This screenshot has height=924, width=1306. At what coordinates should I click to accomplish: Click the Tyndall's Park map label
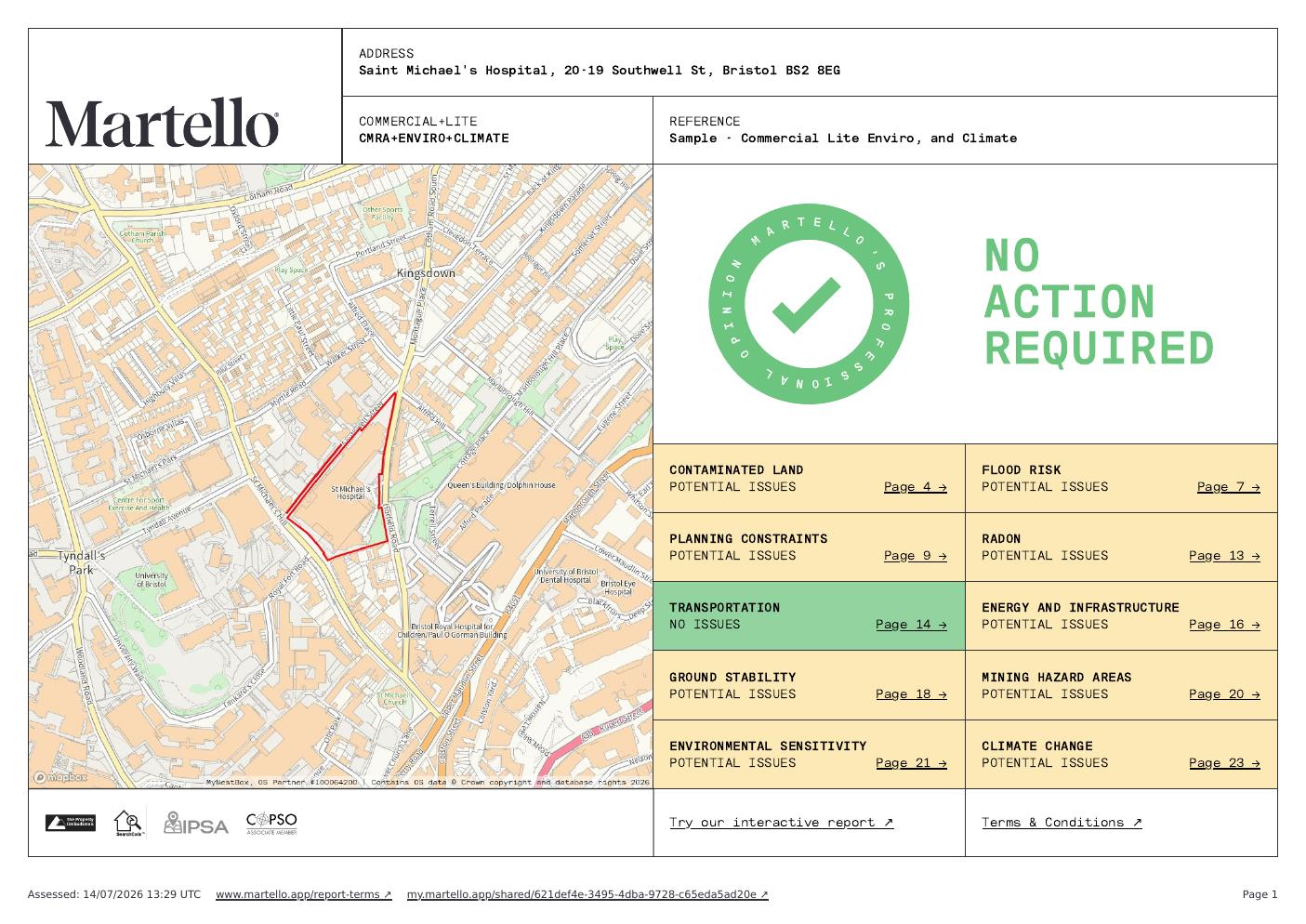click(x=81, y=562)
